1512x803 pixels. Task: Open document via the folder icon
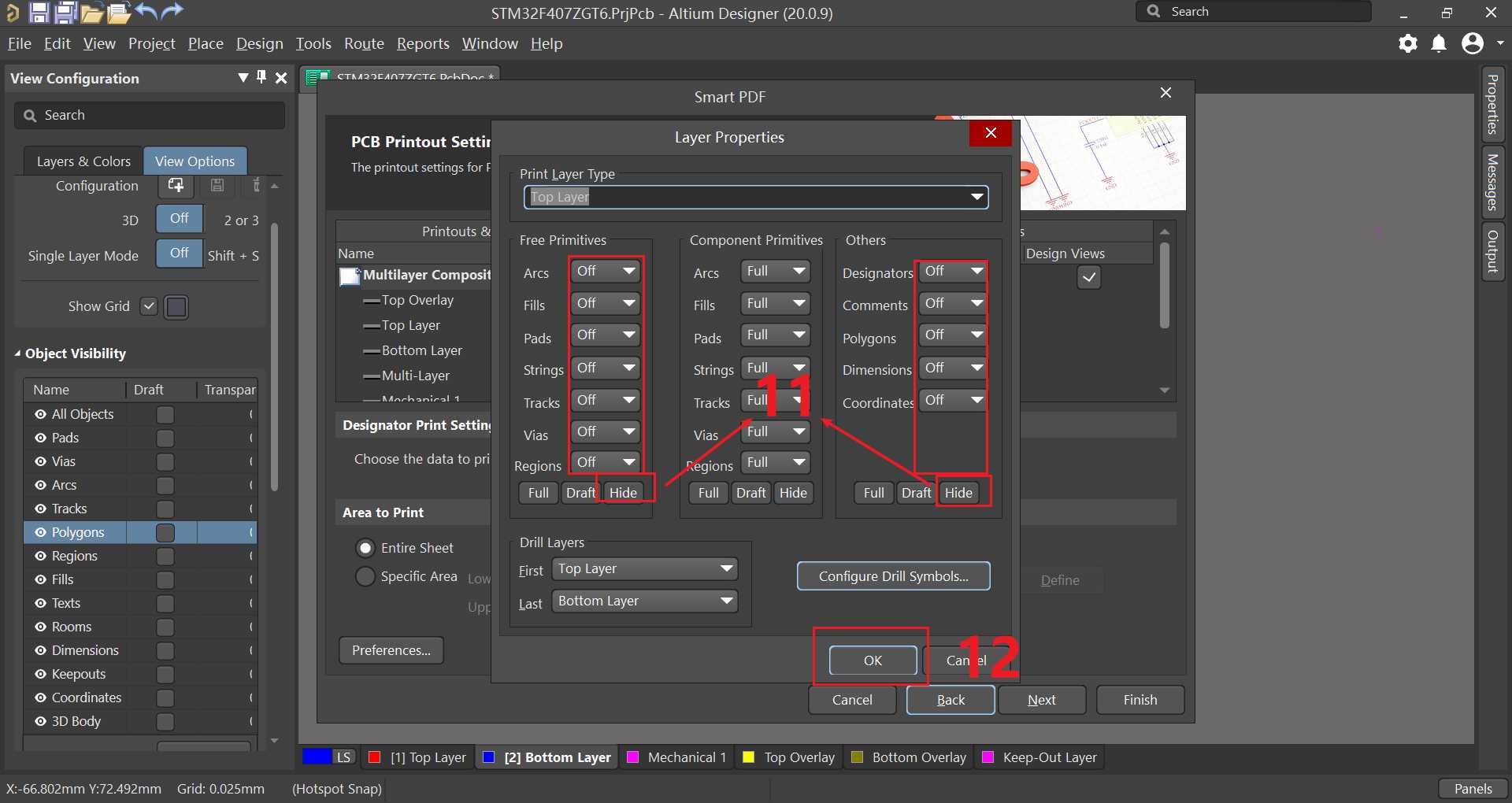click(x=92, y=13)
